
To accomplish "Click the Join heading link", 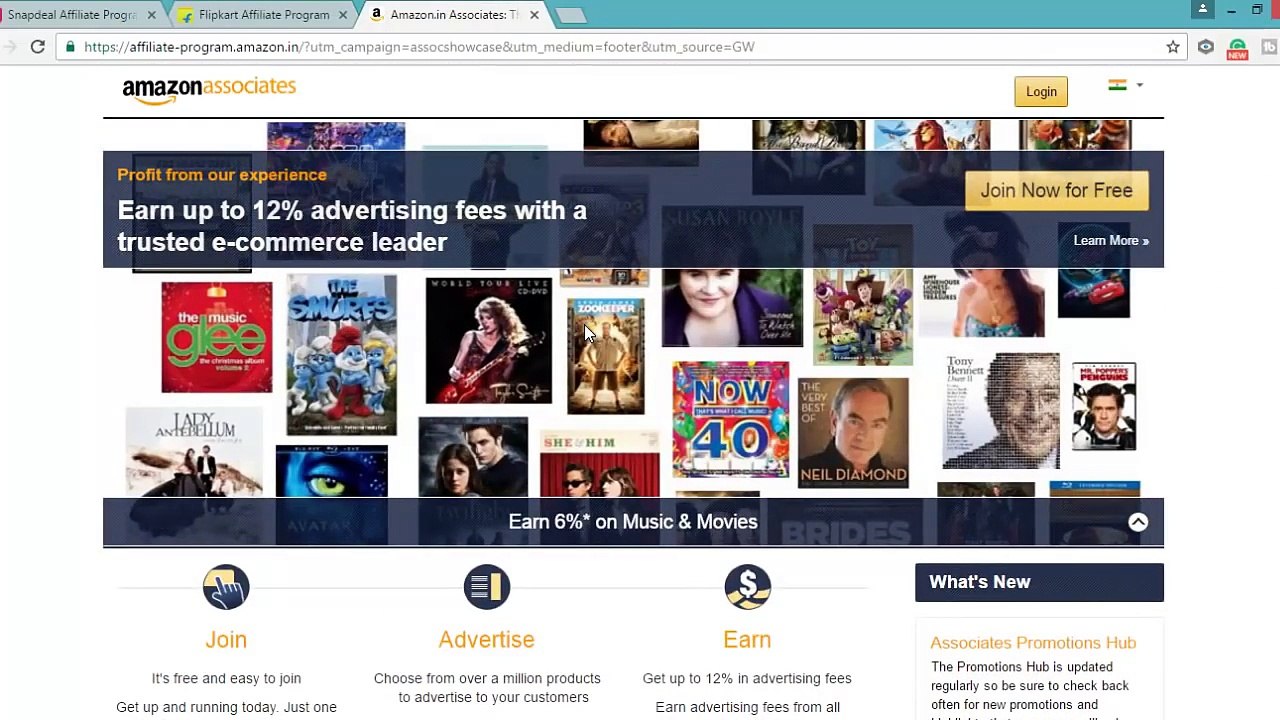I will pyautogui.click(x=226, y=639).
